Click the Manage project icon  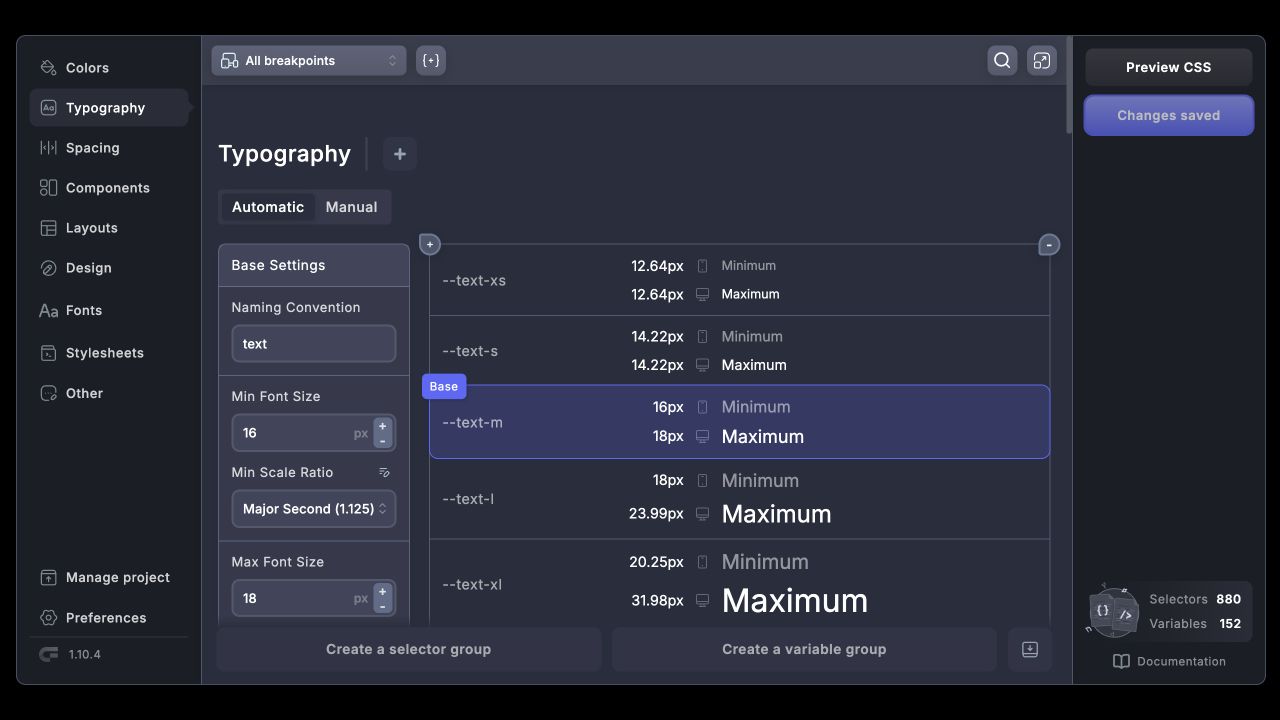pyautogui.click(x=48, y=578)
